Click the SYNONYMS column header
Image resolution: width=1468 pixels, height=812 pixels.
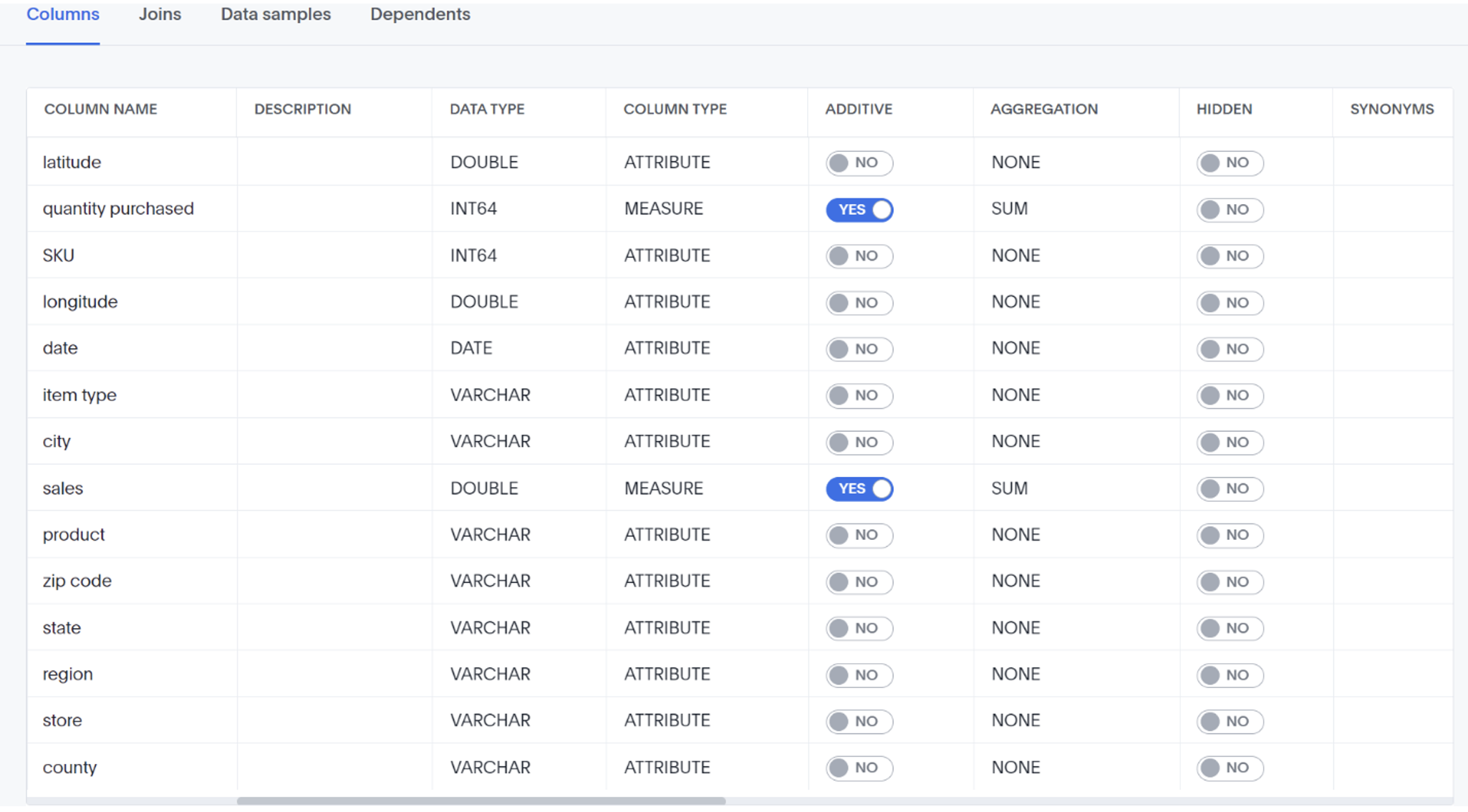(1392, 109)
